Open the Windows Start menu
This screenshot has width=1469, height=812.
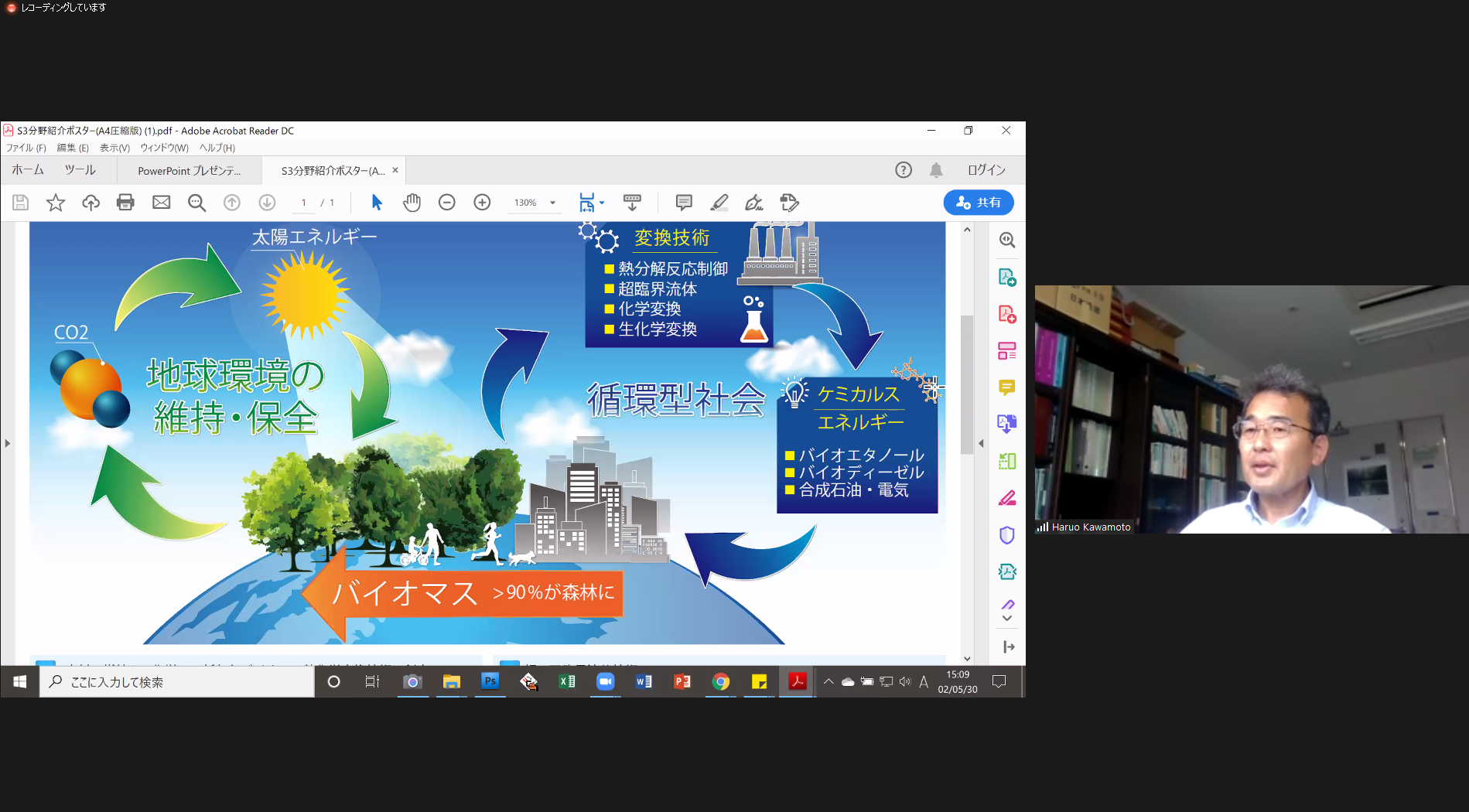pos(20,682)
